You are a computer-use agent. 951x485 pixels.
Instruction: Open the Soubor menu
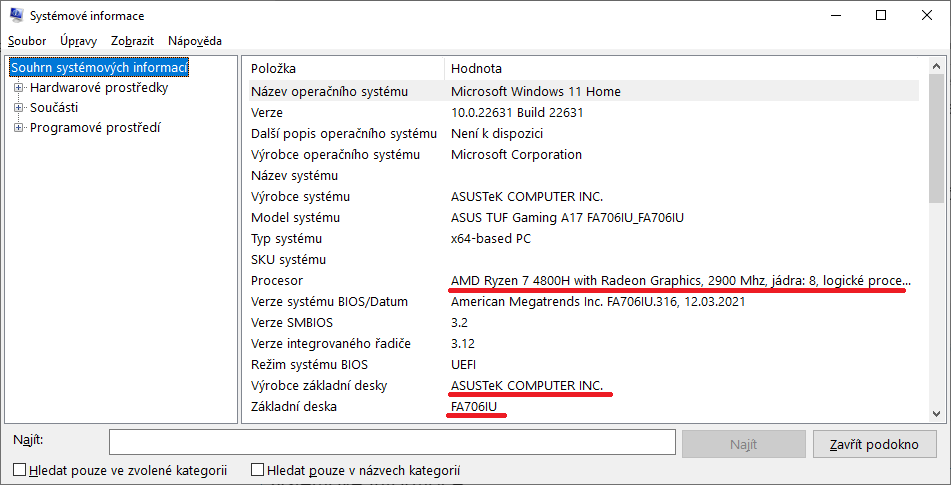tap(27, 41)
